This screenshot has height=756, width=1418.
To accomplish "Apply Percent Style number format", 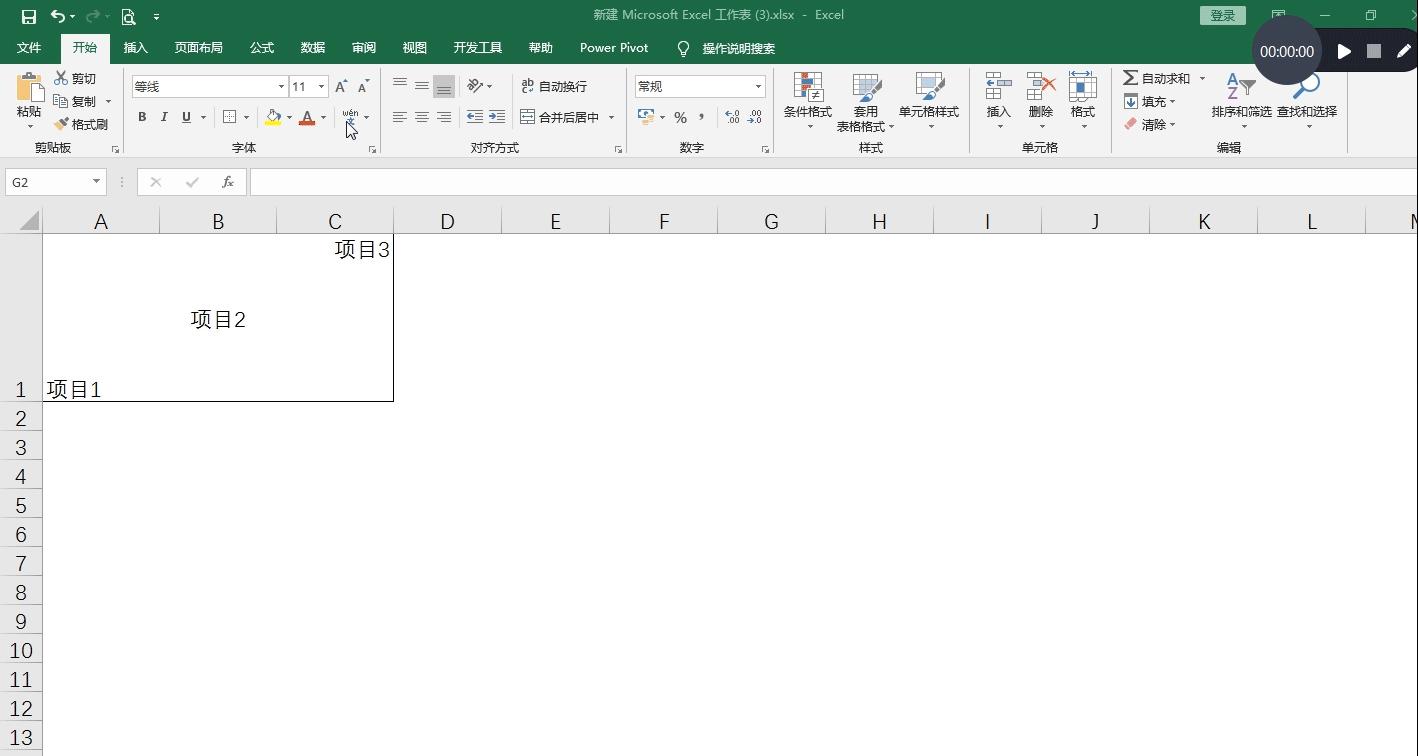I will coord(680,117).
